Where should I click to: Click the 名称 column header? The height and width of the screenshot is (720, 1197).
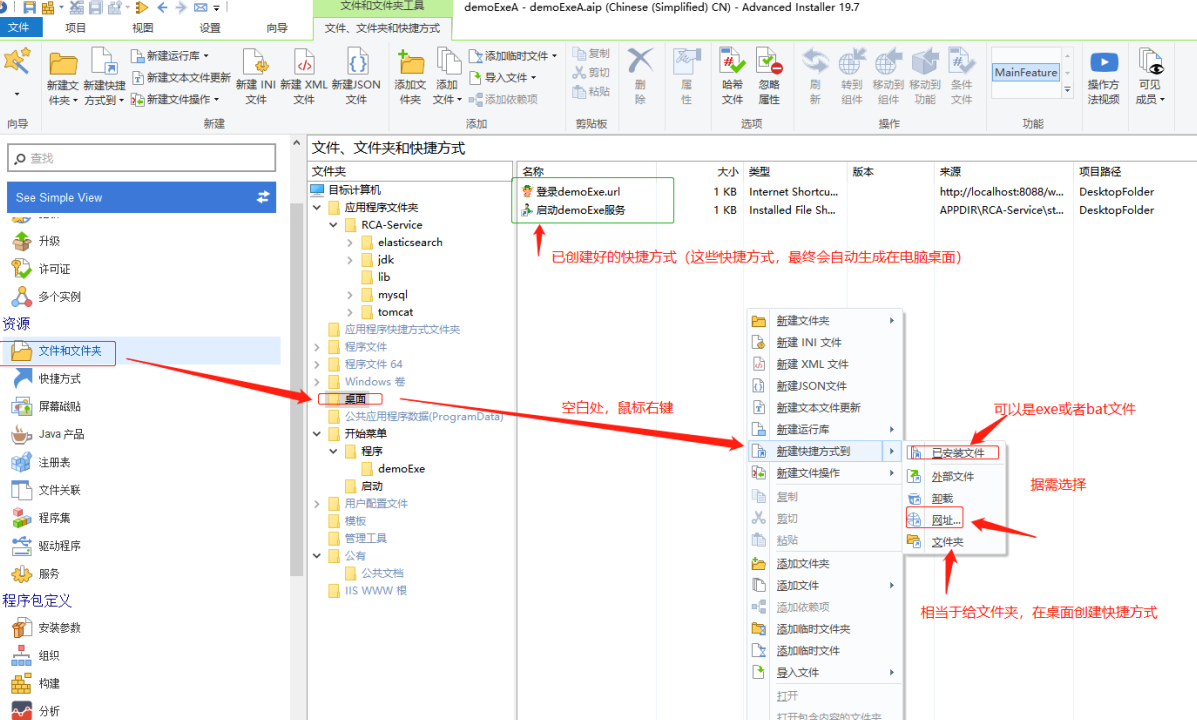(x=586, y=172)
